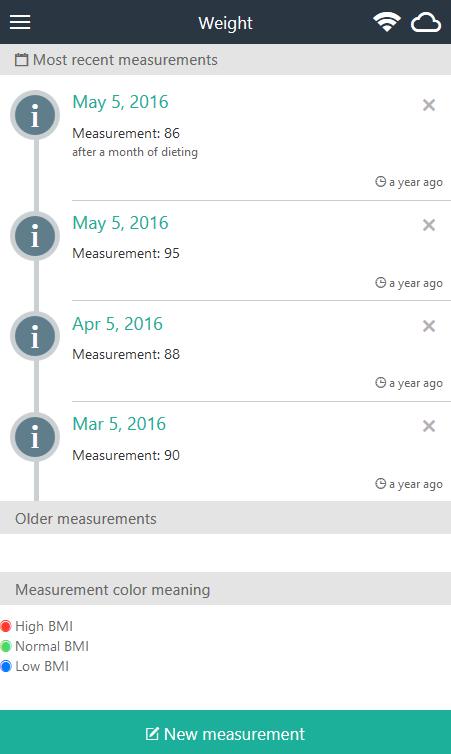Click the green Normal BMI color dot
The width and height of the screenshot is (451, 754).
tap(6, 646)
